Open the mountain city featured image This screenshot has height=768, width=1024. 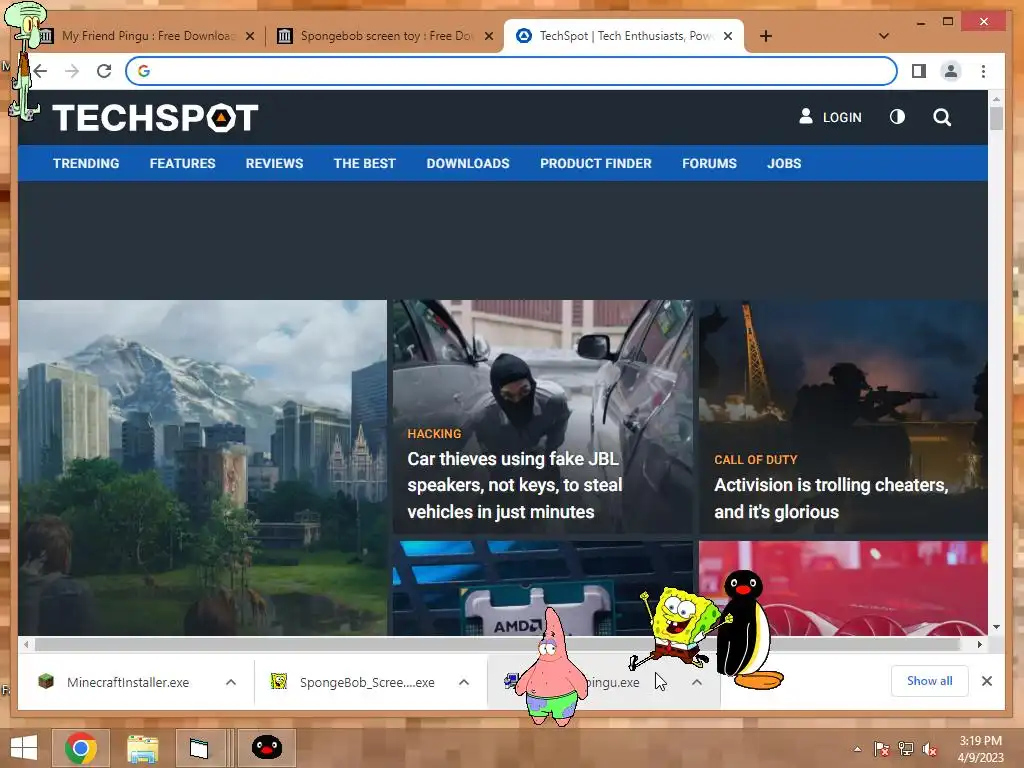(x=202, y=468)
